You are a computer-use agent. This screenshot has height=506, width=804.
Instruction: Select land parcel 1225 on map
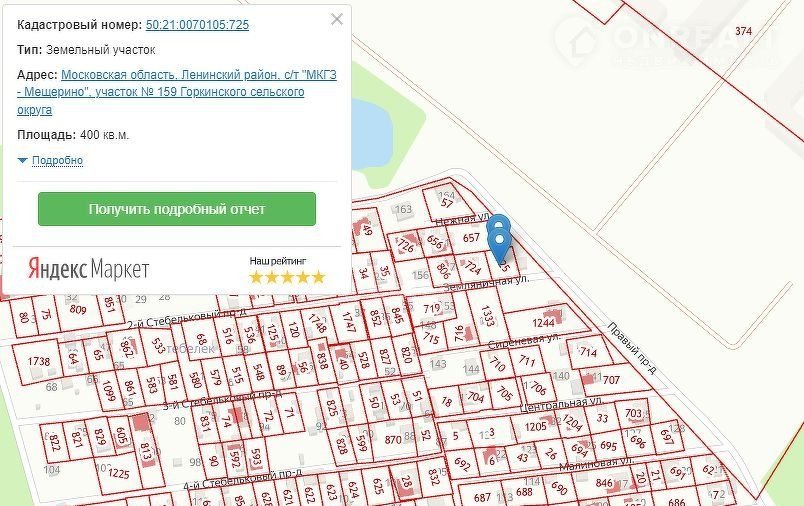(x=118, y=473)
